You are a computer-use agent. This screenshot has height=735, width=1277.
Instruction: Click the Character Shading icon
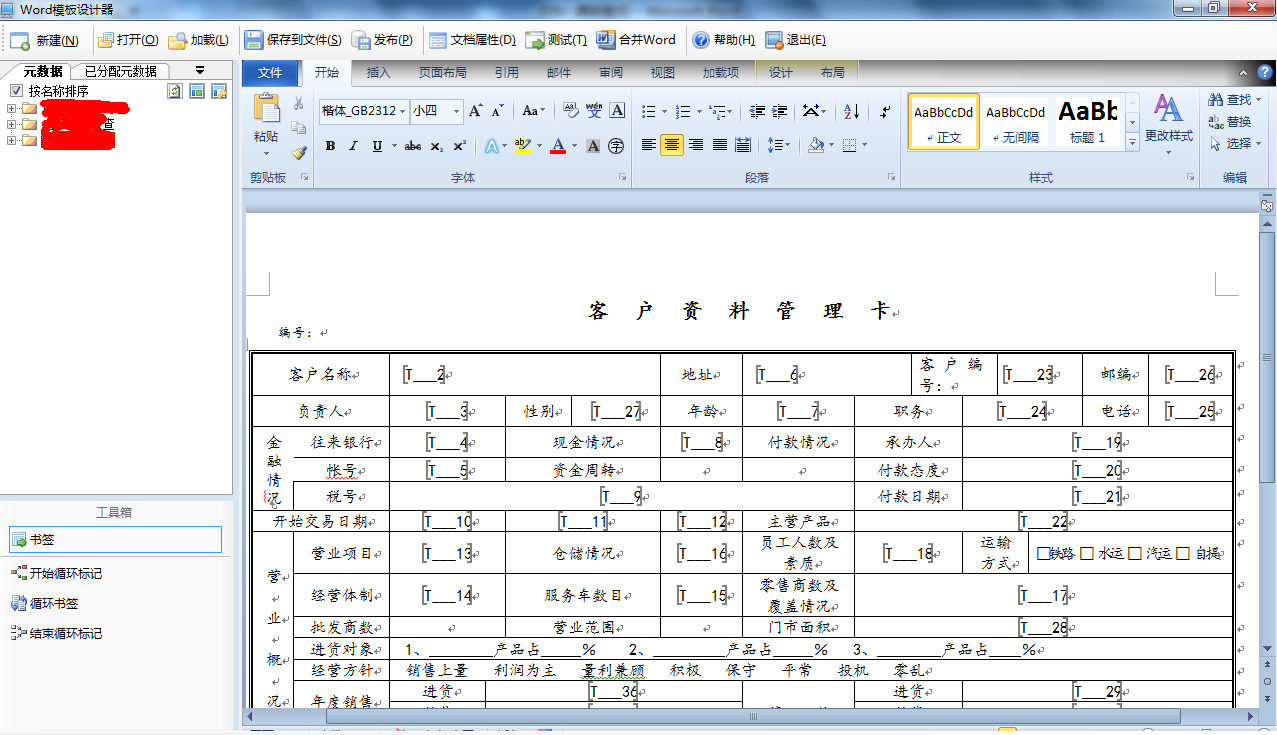[593, 146]
